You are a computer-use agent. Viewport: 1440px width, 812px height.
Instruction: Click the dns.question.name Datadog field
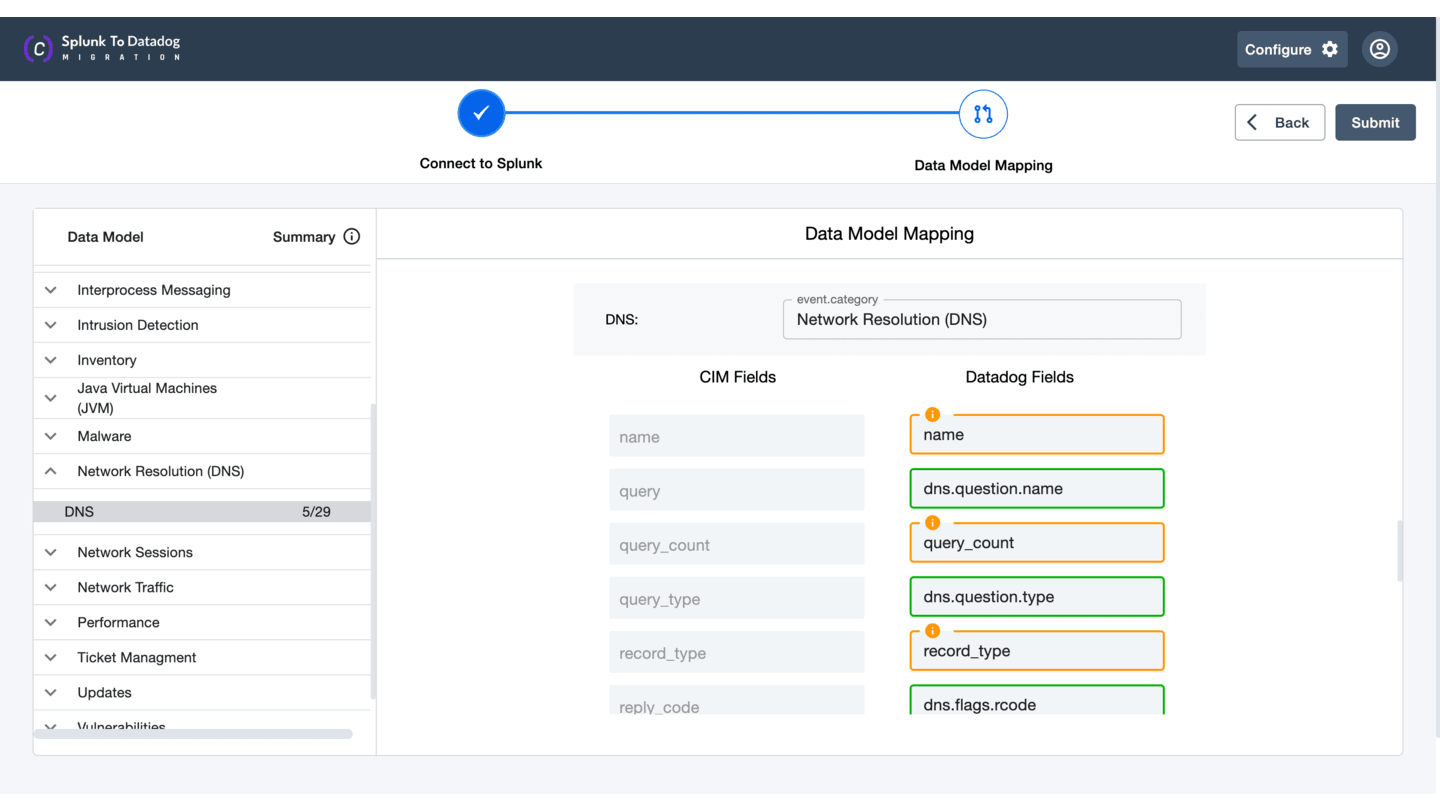click(x=1037, y=488)
